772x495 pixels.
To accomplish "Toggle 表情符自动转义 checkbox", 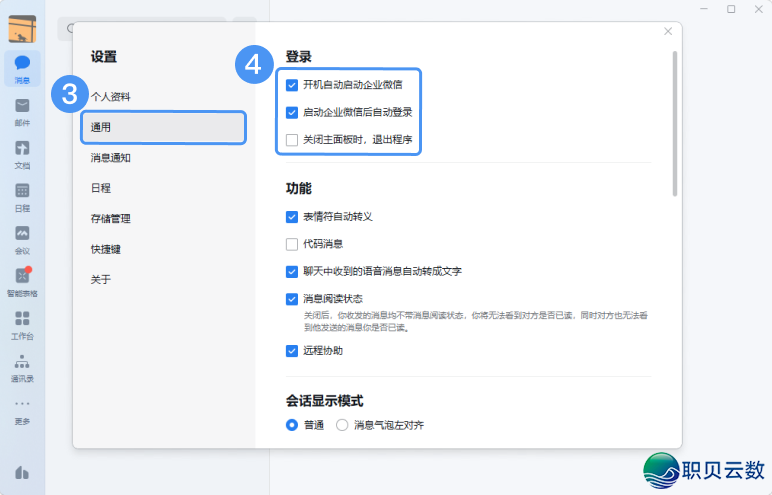I will point(292,217).
